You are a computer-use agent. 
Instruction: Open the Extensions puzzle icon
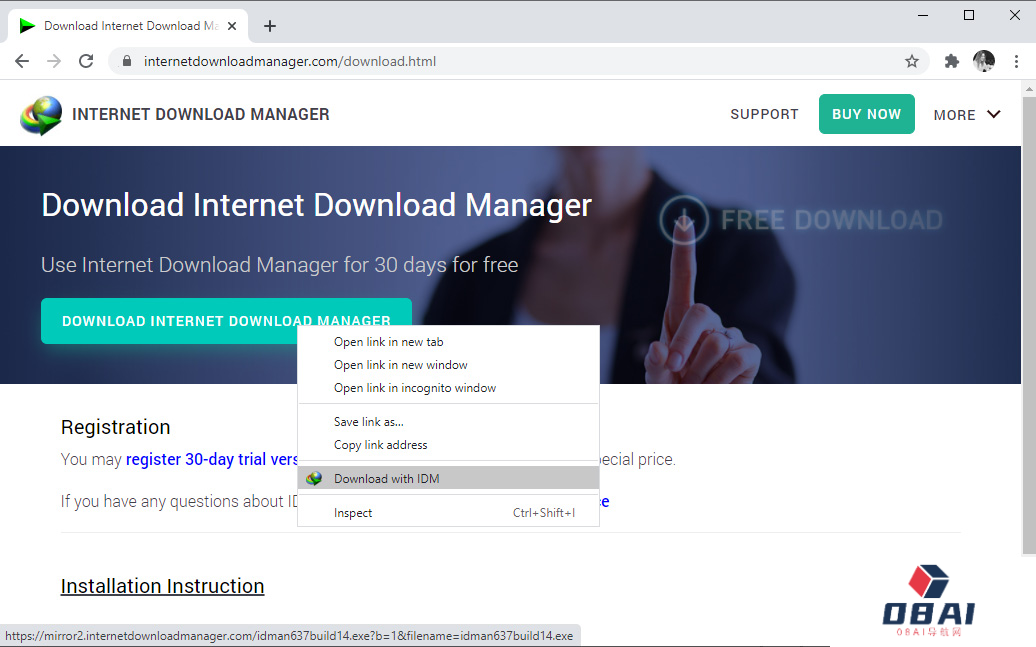click(x=951, y=61)
